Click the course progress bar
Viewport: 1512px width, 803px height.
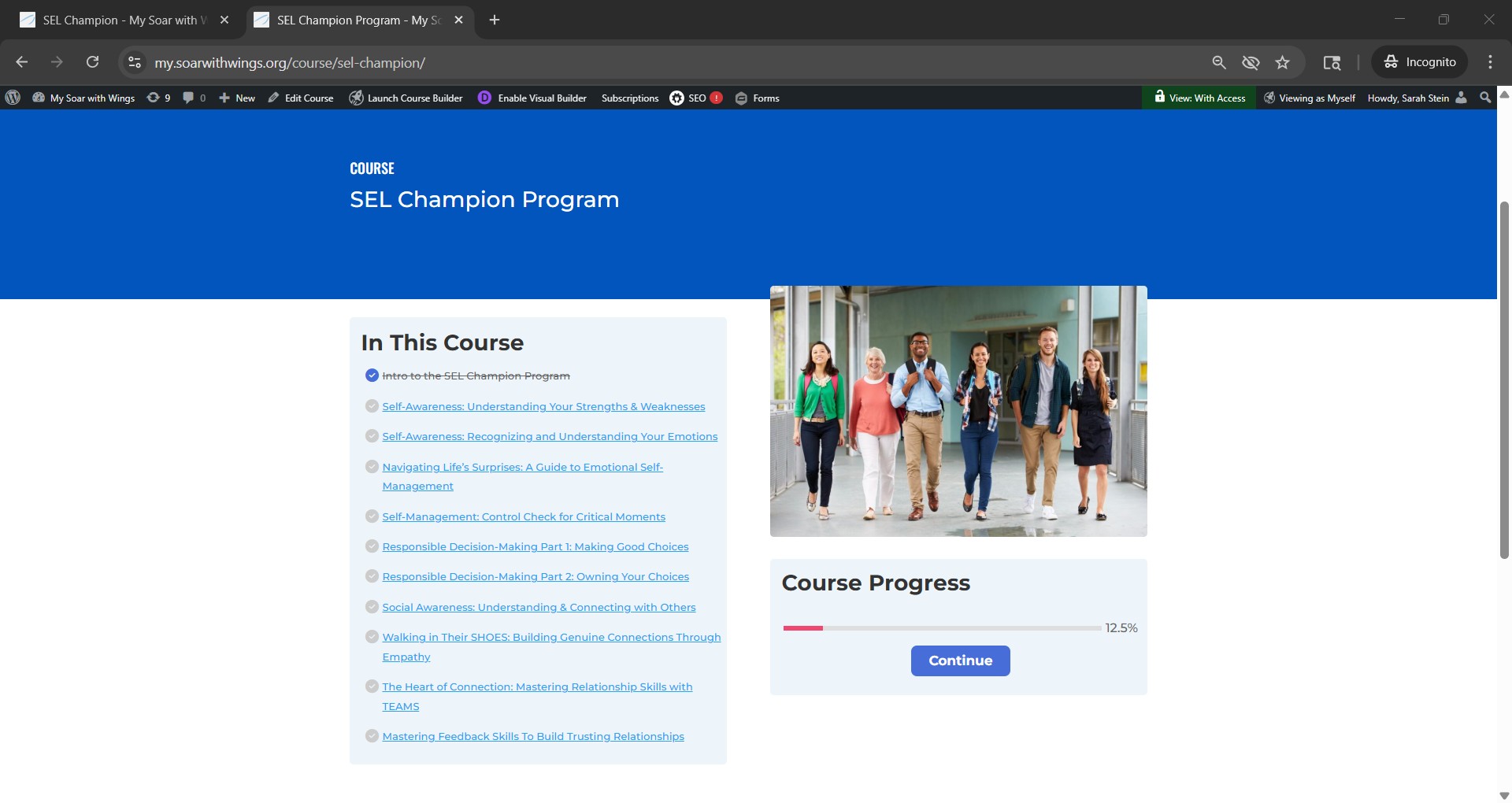(942, 628)
